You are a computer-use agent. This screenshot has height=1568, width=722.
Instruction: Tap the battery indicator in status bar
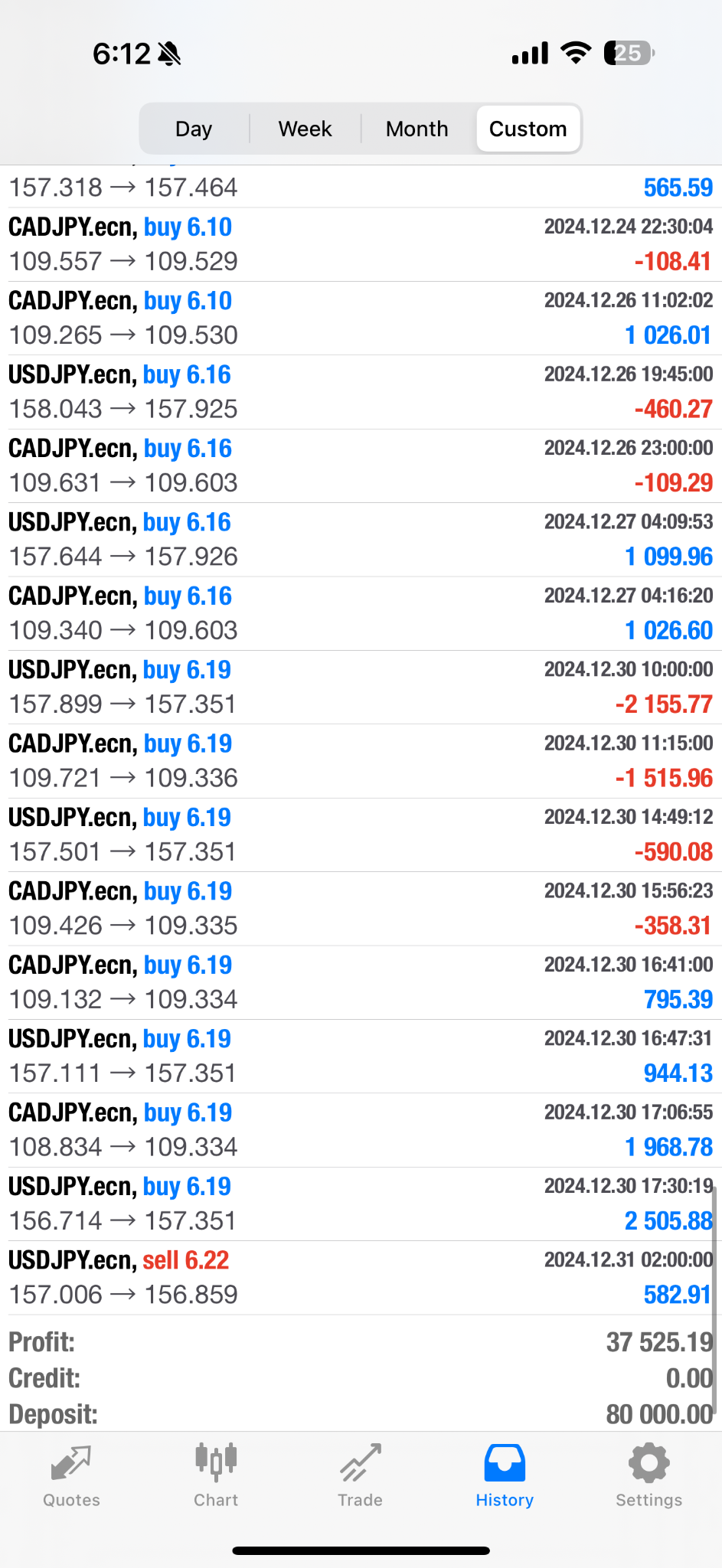[x=629, y=53]
